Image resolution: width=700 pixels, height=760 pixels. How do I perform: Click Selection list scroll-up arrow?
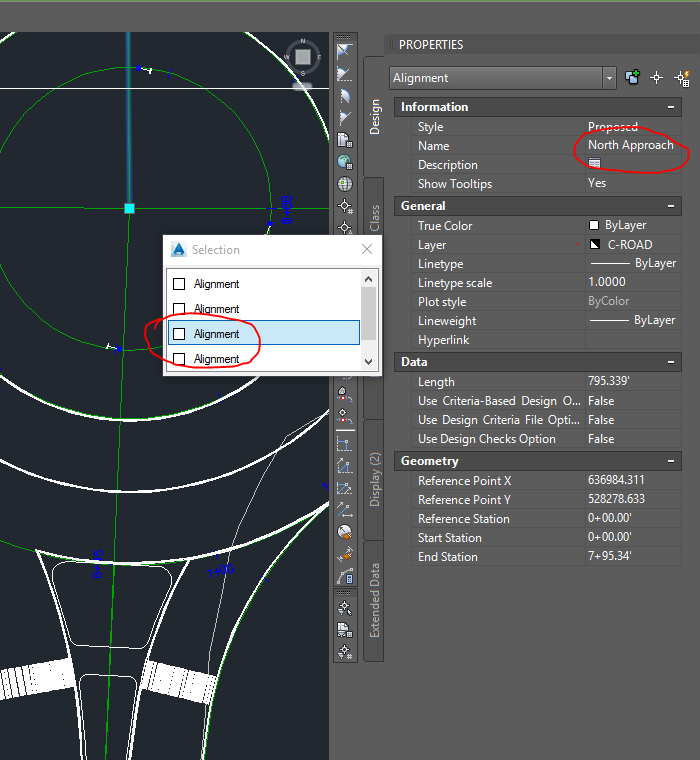pyautogui.click(x=368, y=279)
